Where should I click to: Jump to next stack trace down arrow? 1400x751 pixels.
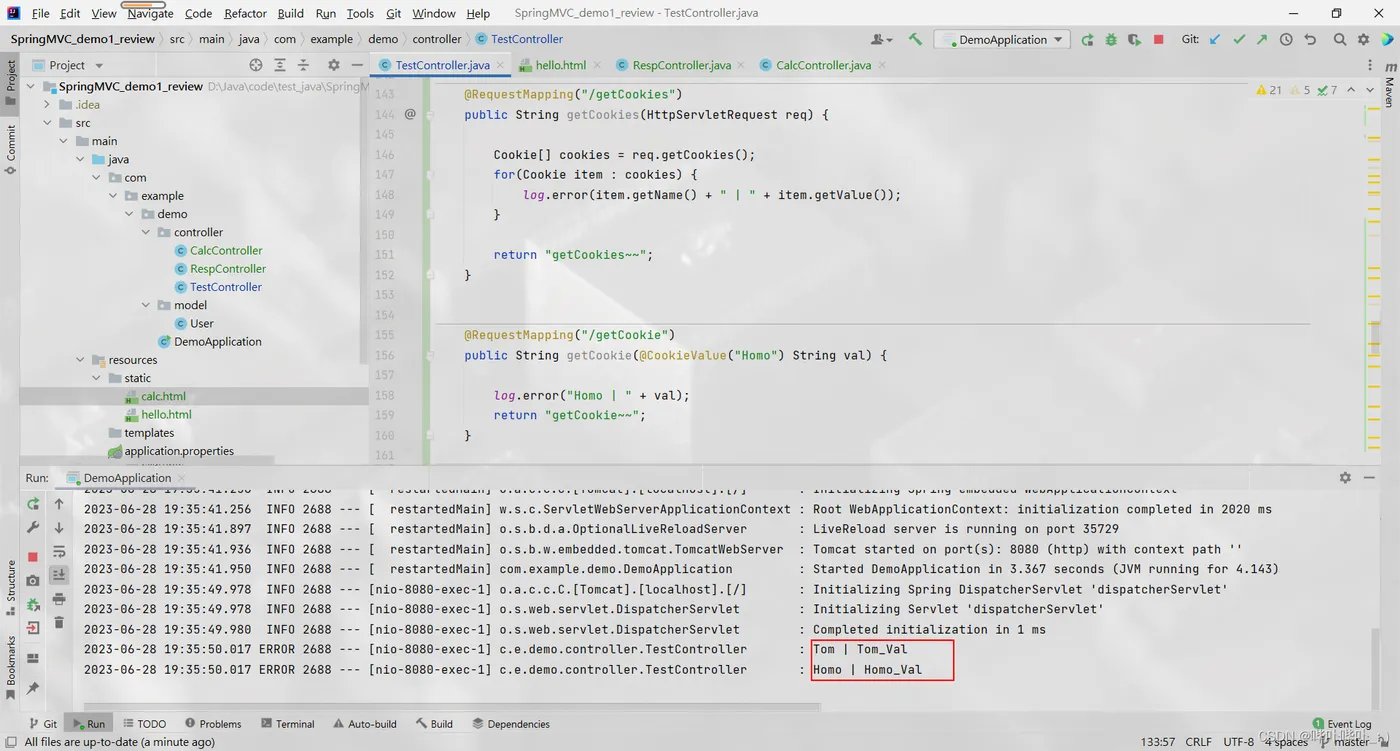pyautogui.click(x=59, y=527)
